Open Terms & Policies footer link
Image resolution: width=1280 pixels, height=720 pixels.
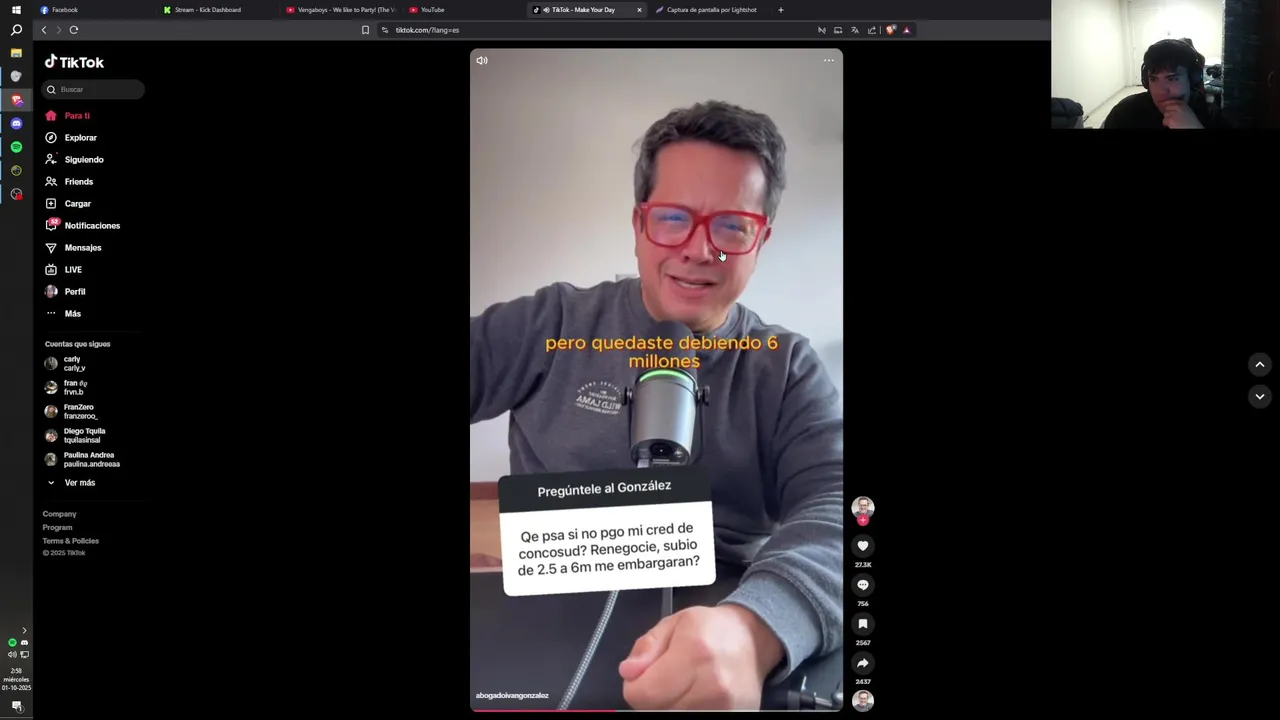70,541
